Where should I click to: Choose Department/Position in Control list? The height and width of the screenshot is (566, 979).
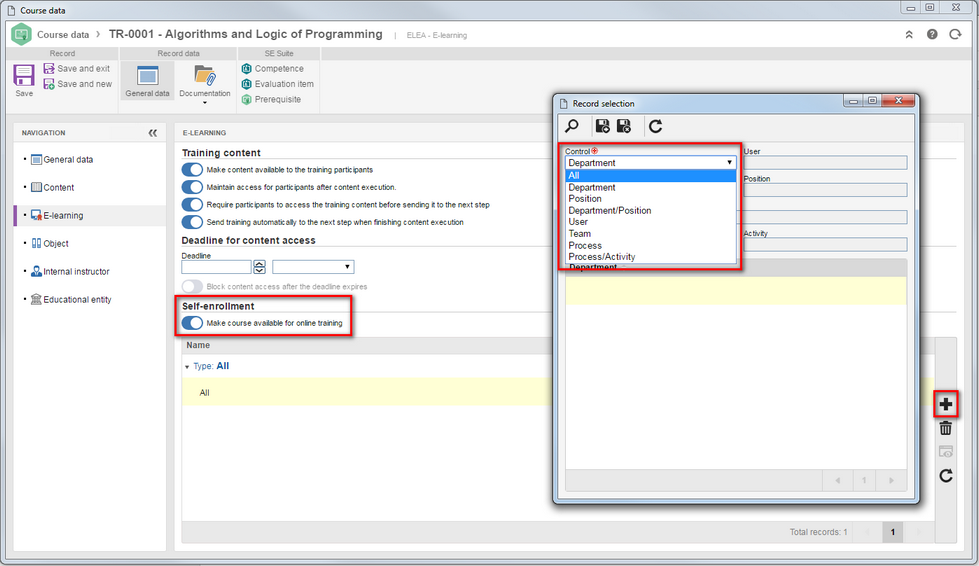click(651, 210)
